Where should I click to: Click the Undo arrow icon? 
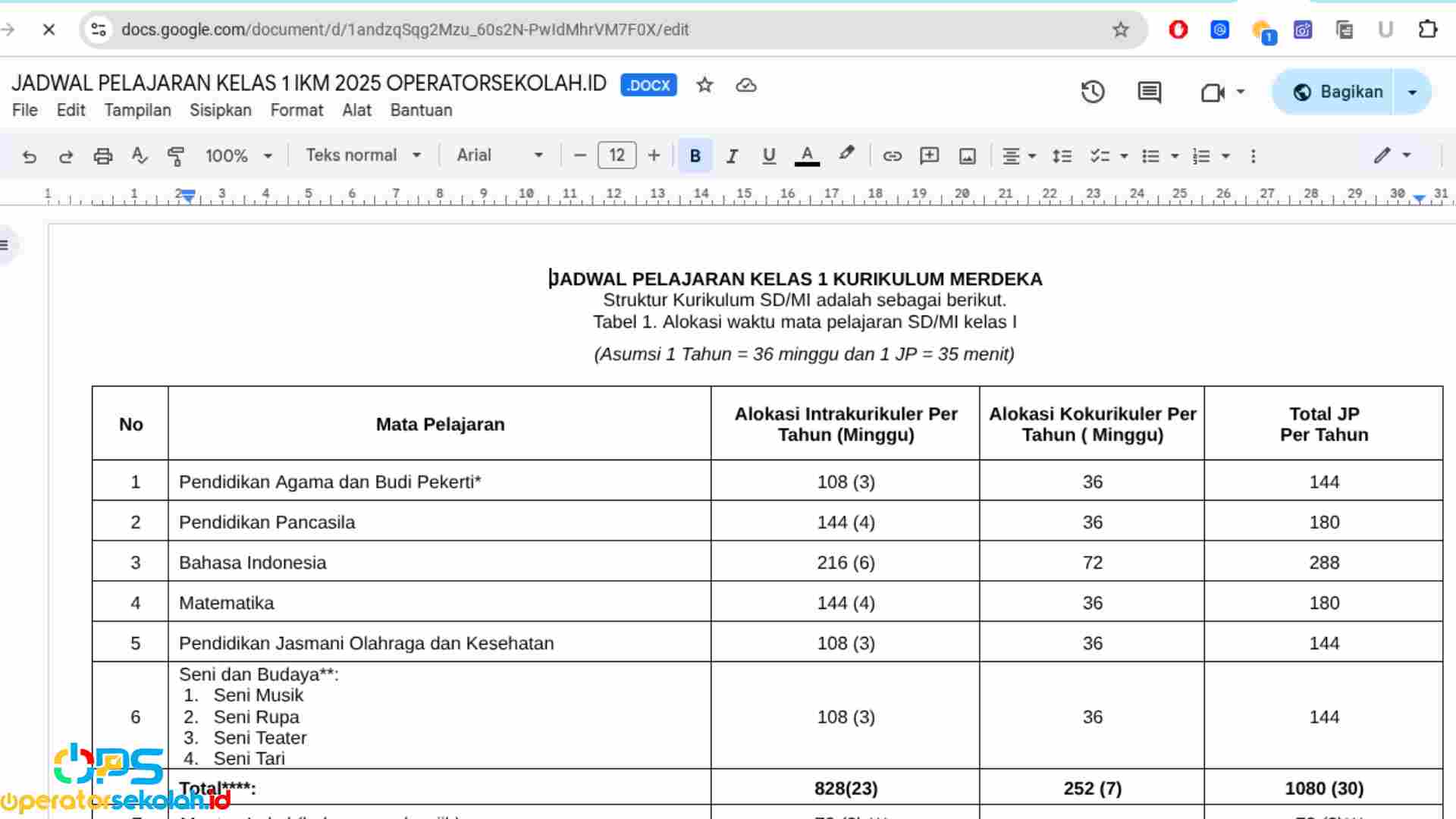coord(29,156)
